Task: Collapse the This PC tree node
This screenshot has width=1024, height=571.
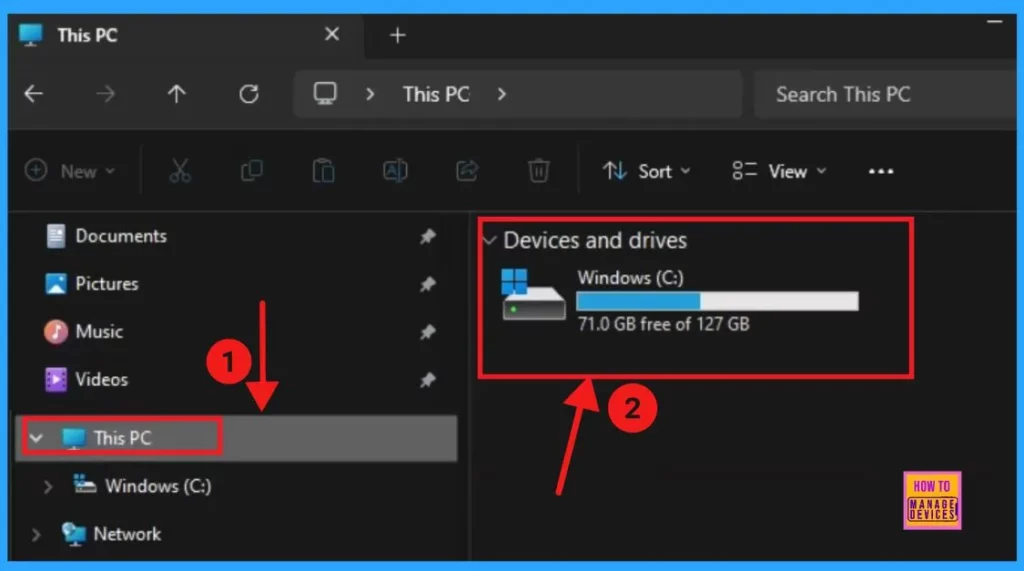Action: pos(37,438)
